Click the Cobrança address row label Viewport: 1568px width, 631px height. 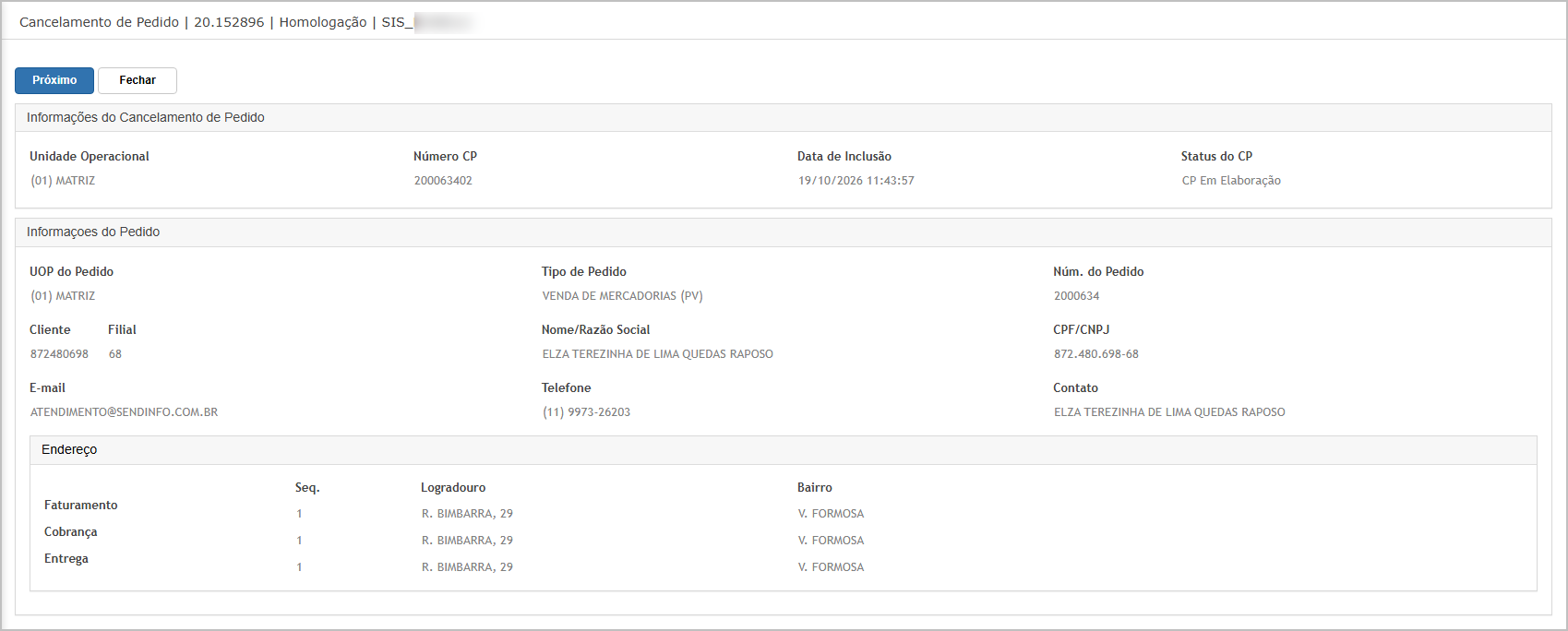(71, 531)
